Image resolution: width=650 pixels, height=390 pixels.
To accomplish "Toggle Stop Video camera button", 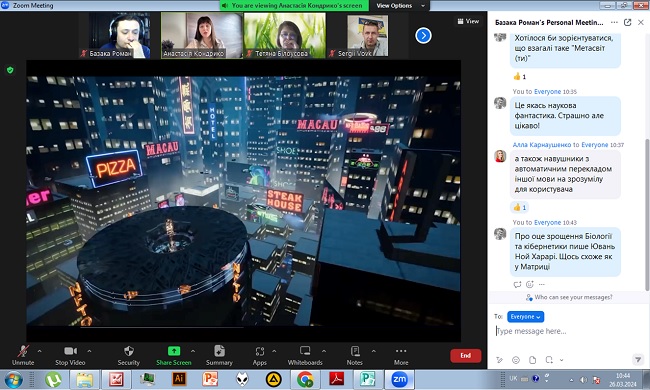I will (70, 355).
